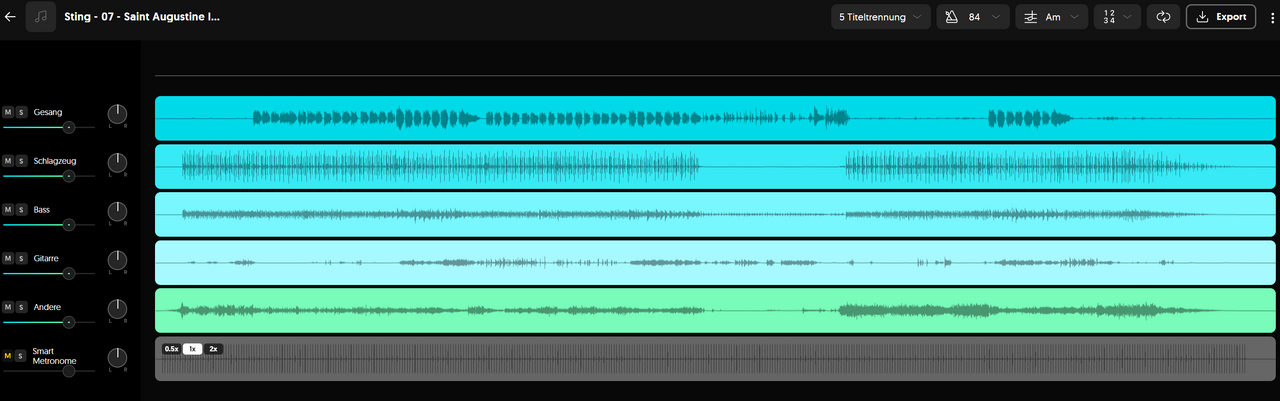Viewport: 1280px width, 401px height.
Task: Click the Andere pan knob
Action: (x=117, y=308)
